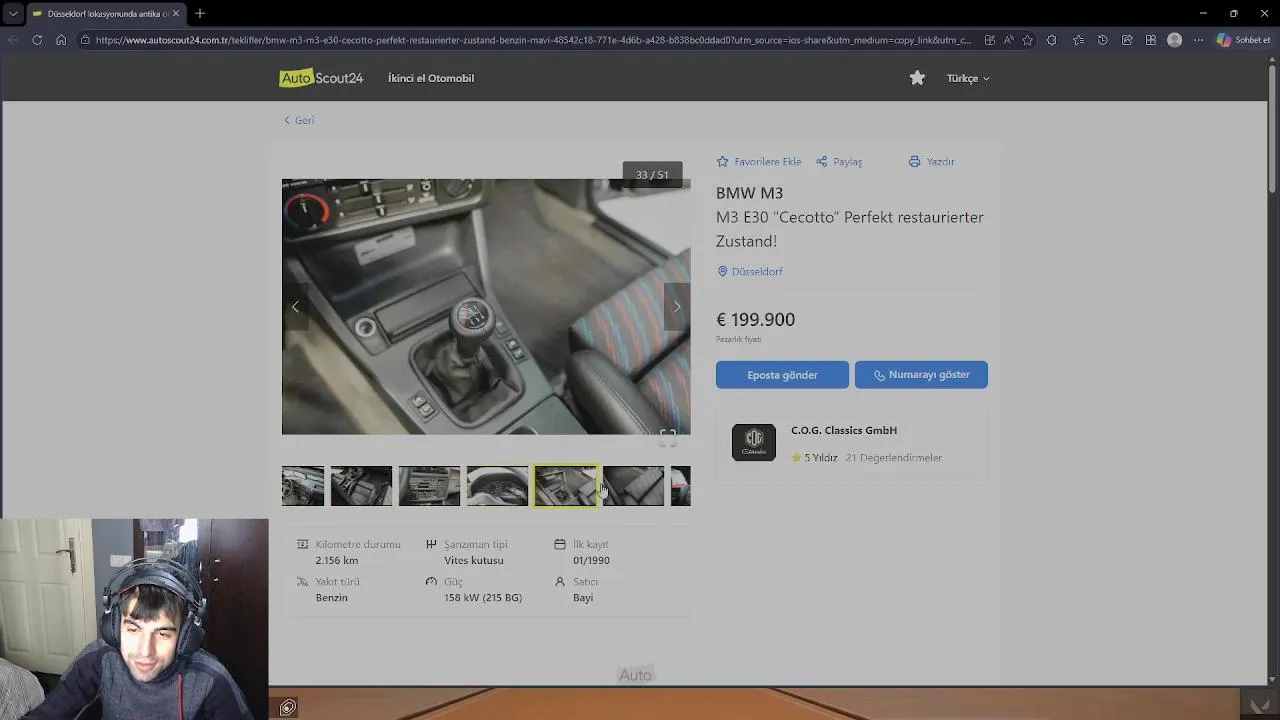The width and height of the screenshot is (1280, 720).
Task: Share the listing with Paylaş
Action: [839, 161]
